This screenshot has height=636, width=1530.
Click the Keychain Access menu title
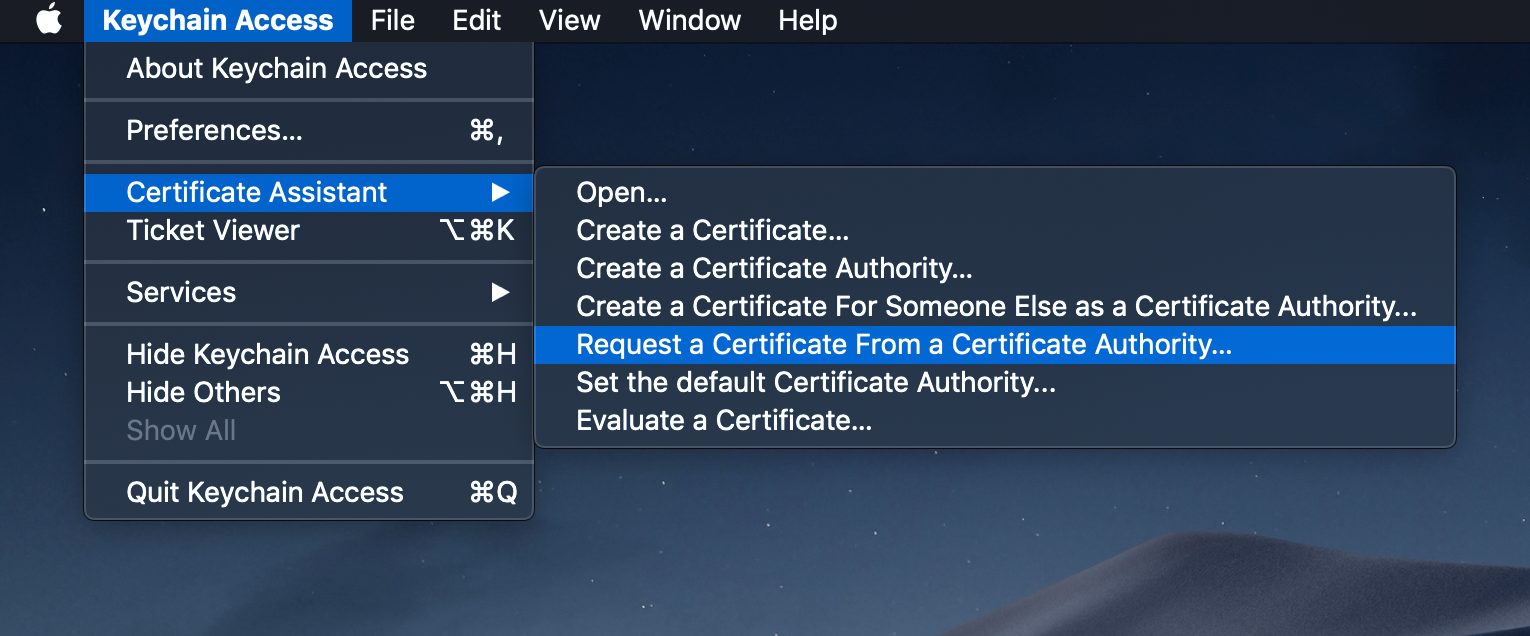click(218, 20)
